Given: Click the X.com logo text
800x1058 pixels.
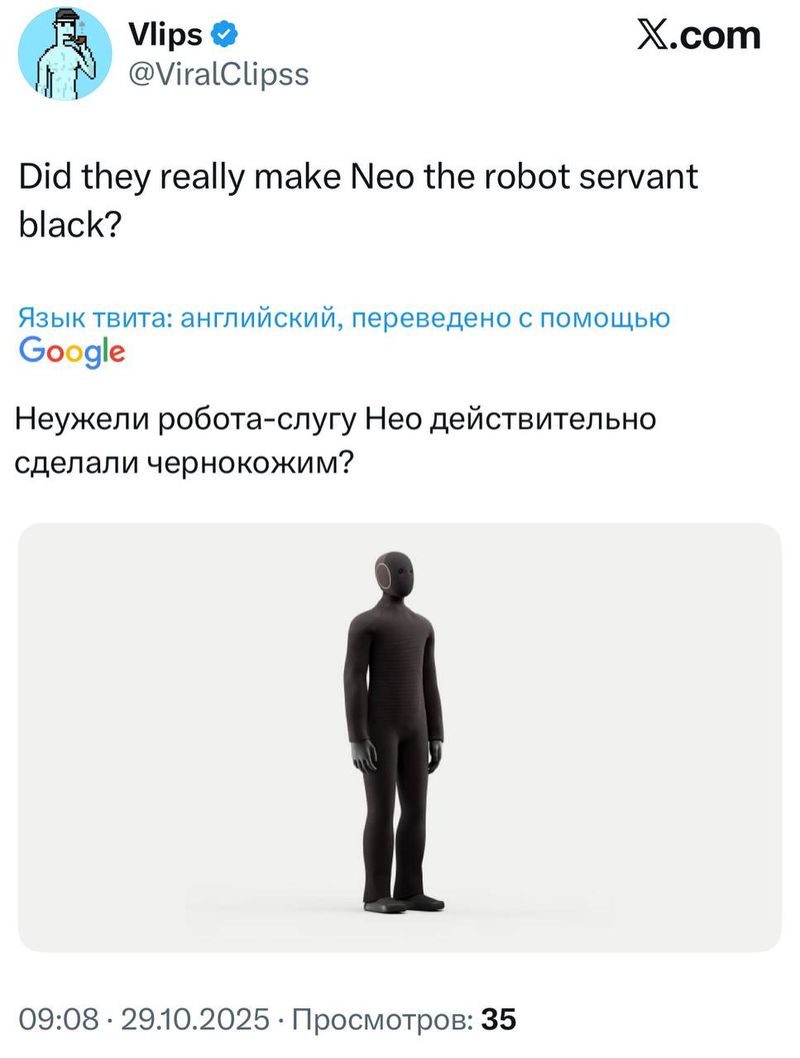Looking at the screenshot, I should click(699, 35).
